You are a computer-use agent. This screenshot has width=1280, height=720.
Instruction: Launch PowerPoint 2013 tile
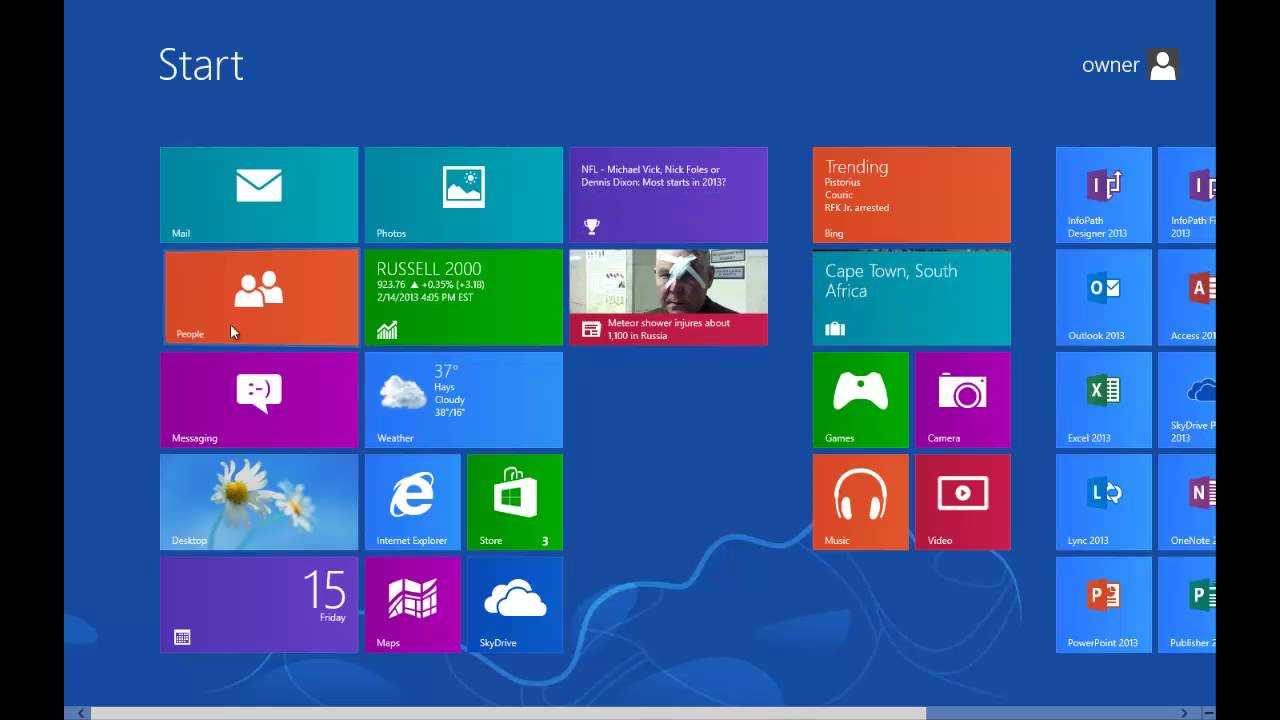click(x=1104, y=605)
